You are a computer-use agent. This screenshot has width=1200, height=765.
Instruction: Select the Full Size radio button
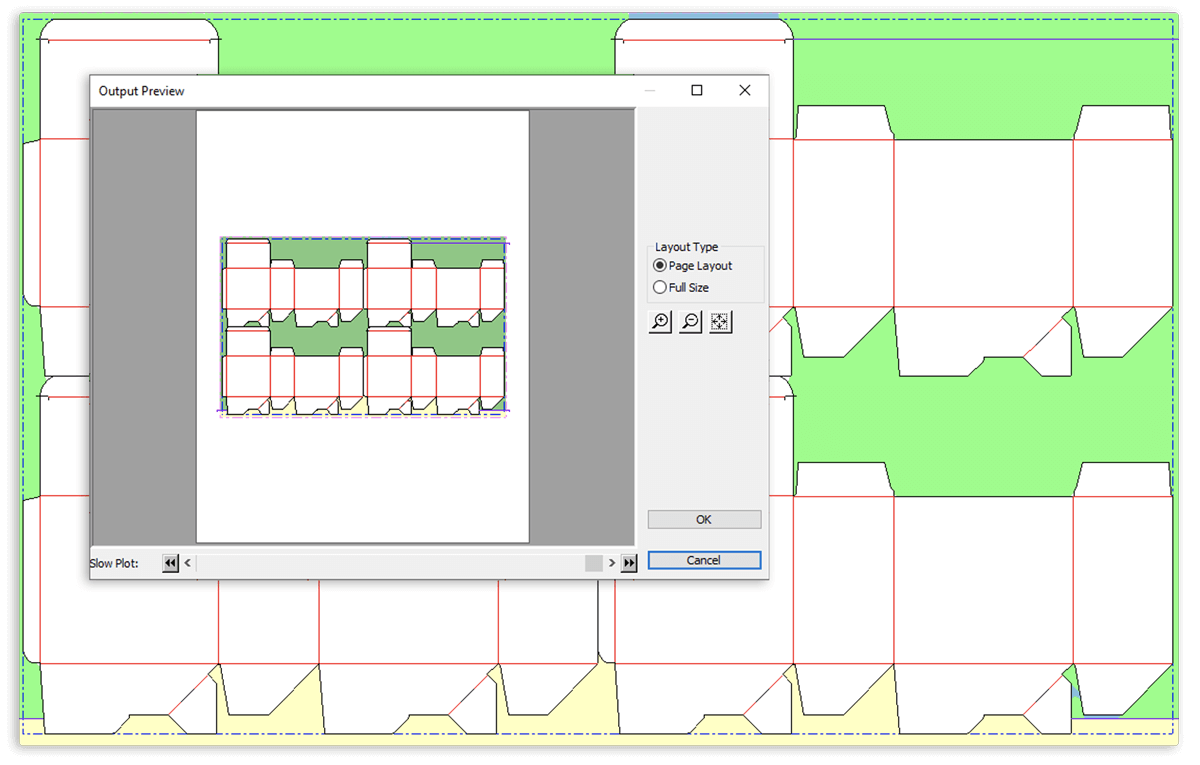tap(660, 288)
